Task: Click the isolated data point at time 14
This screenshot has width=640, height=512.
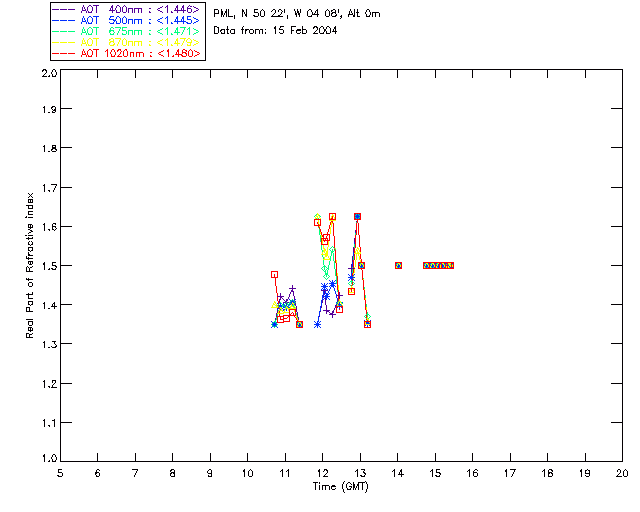Action: tap(398, 265)
